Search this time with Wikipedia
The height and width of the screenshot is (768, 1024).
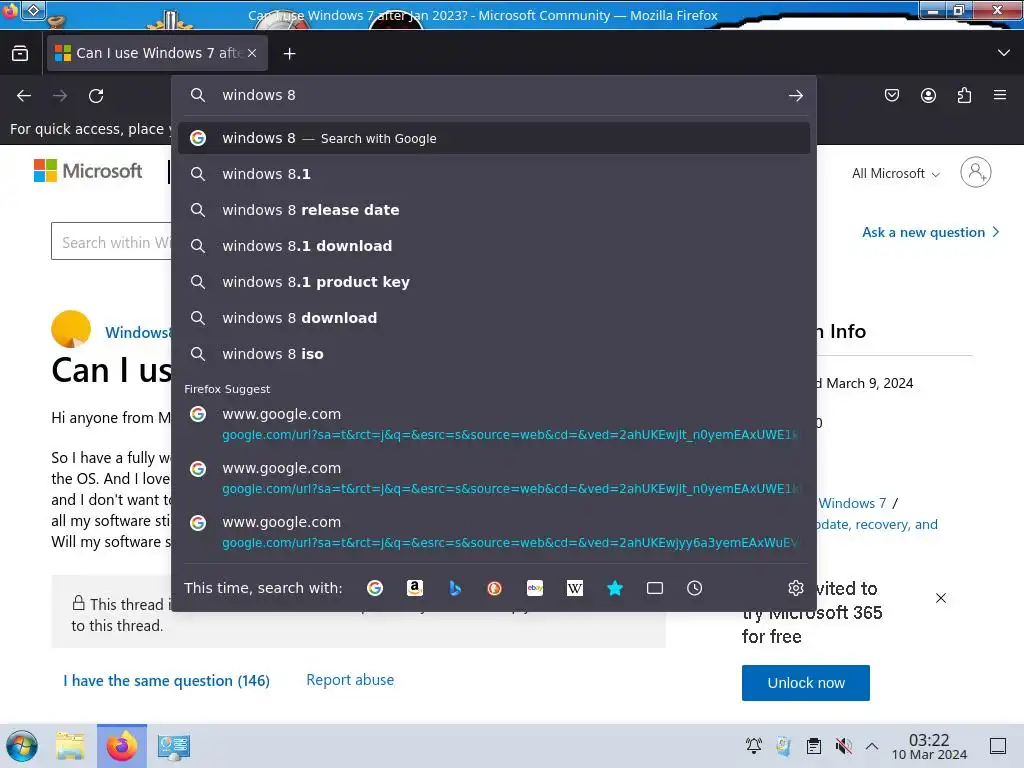575,588
